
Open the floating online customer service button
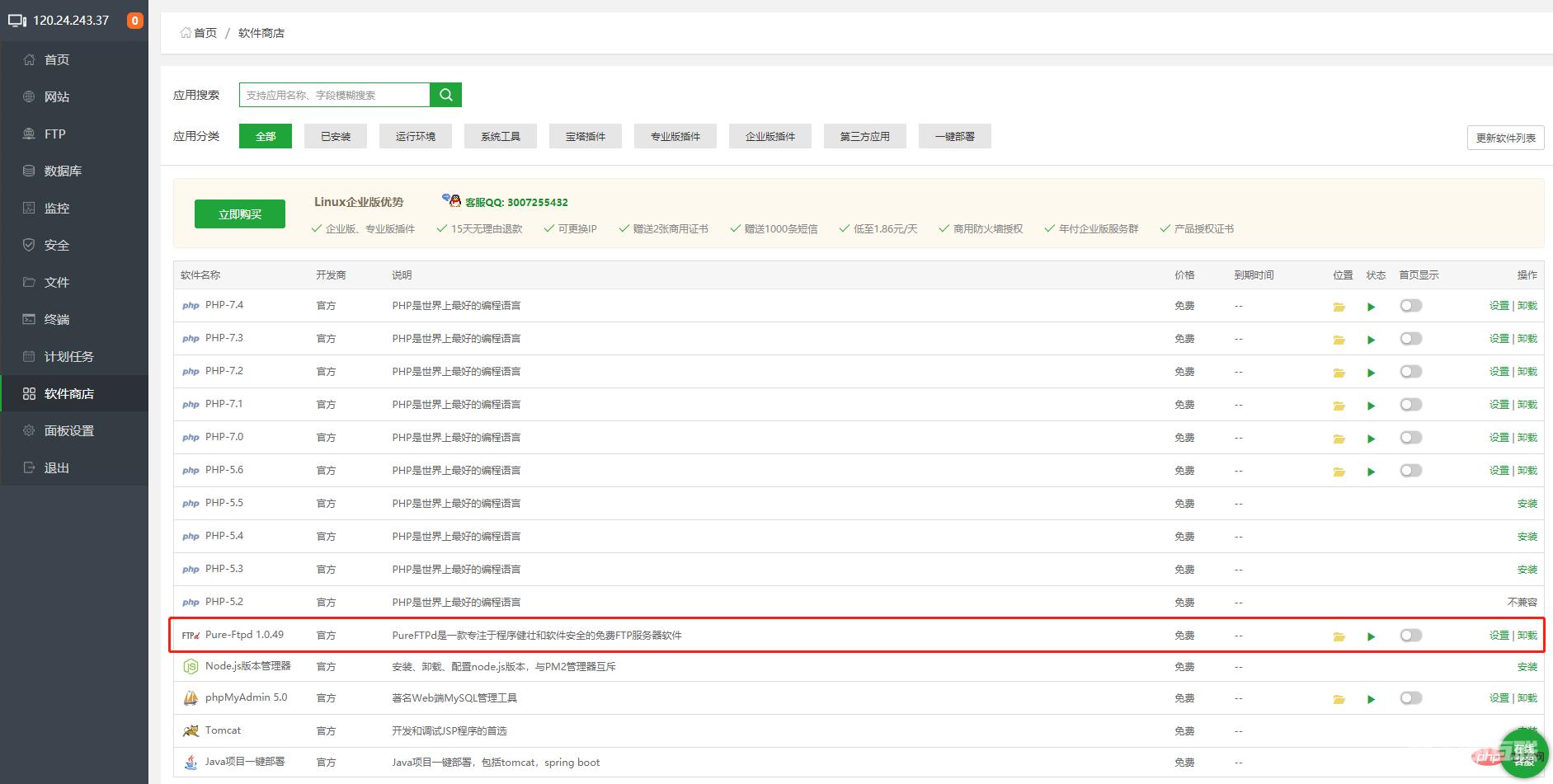pos(1523,754)
